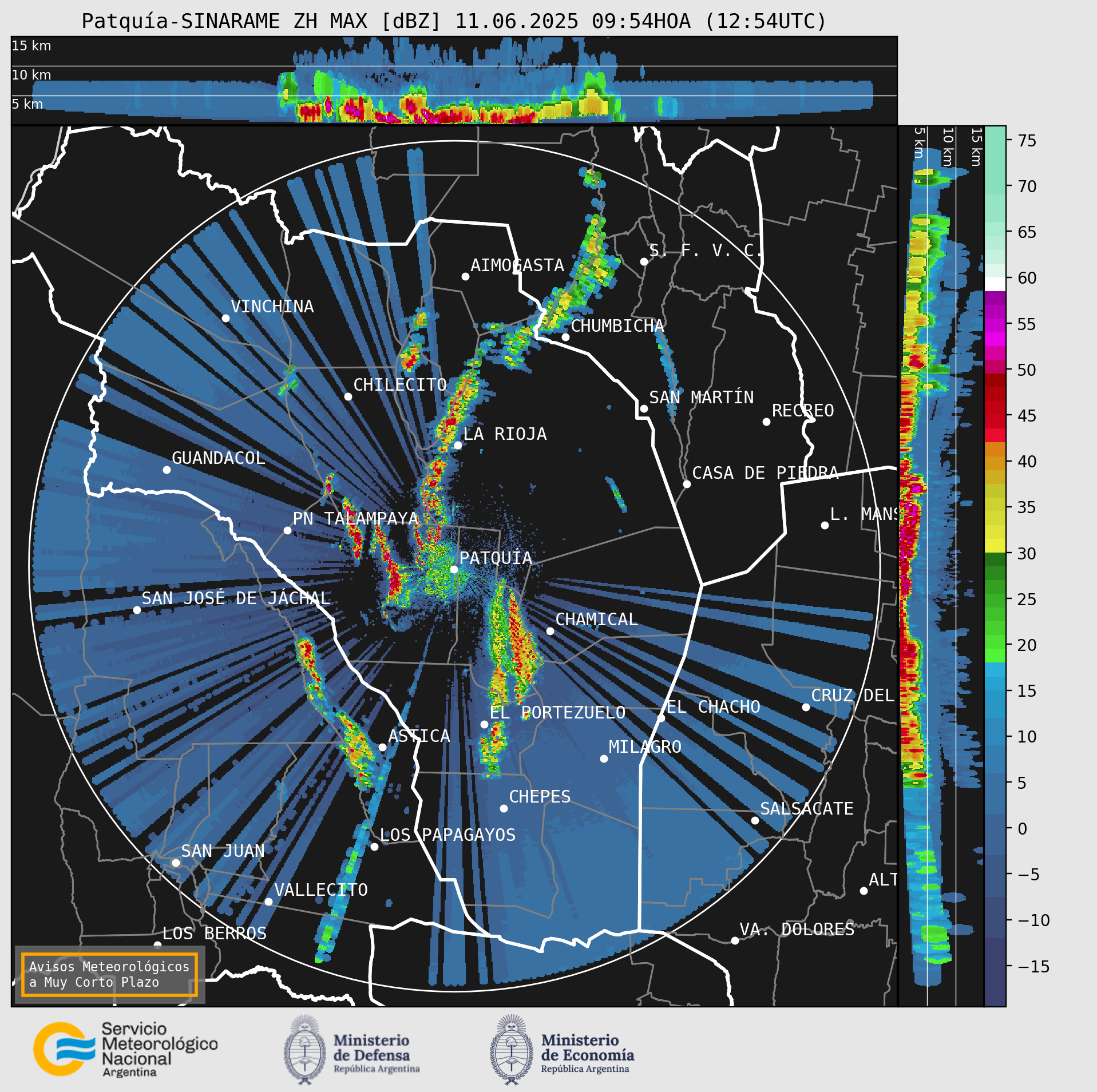Click the Avisos Meteorológicos a Muy Corto Plazo box
The height and width of the screenshot is (1092, 1097).
click(x=109, y=974)
